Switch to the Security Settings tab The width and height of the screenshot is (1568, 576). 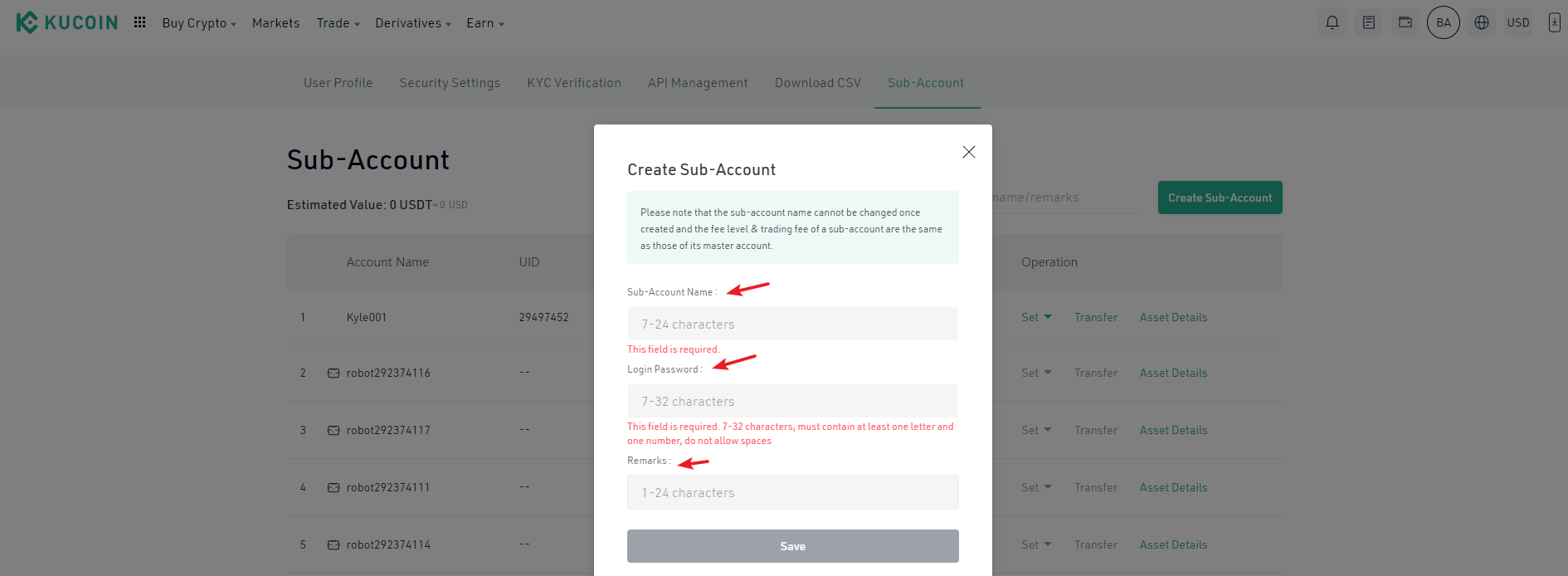(450, 83)
